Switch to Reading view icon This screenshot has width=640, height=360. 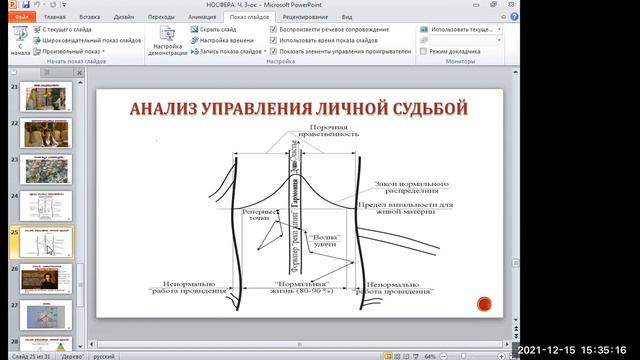coord(406,356)
